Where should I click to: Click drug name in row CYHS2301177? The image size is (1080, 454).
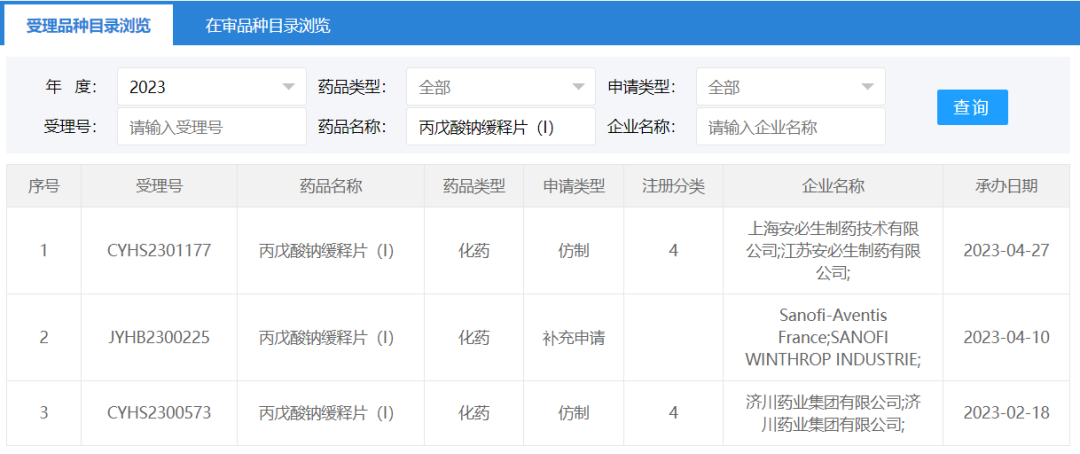tap(326, 251)
